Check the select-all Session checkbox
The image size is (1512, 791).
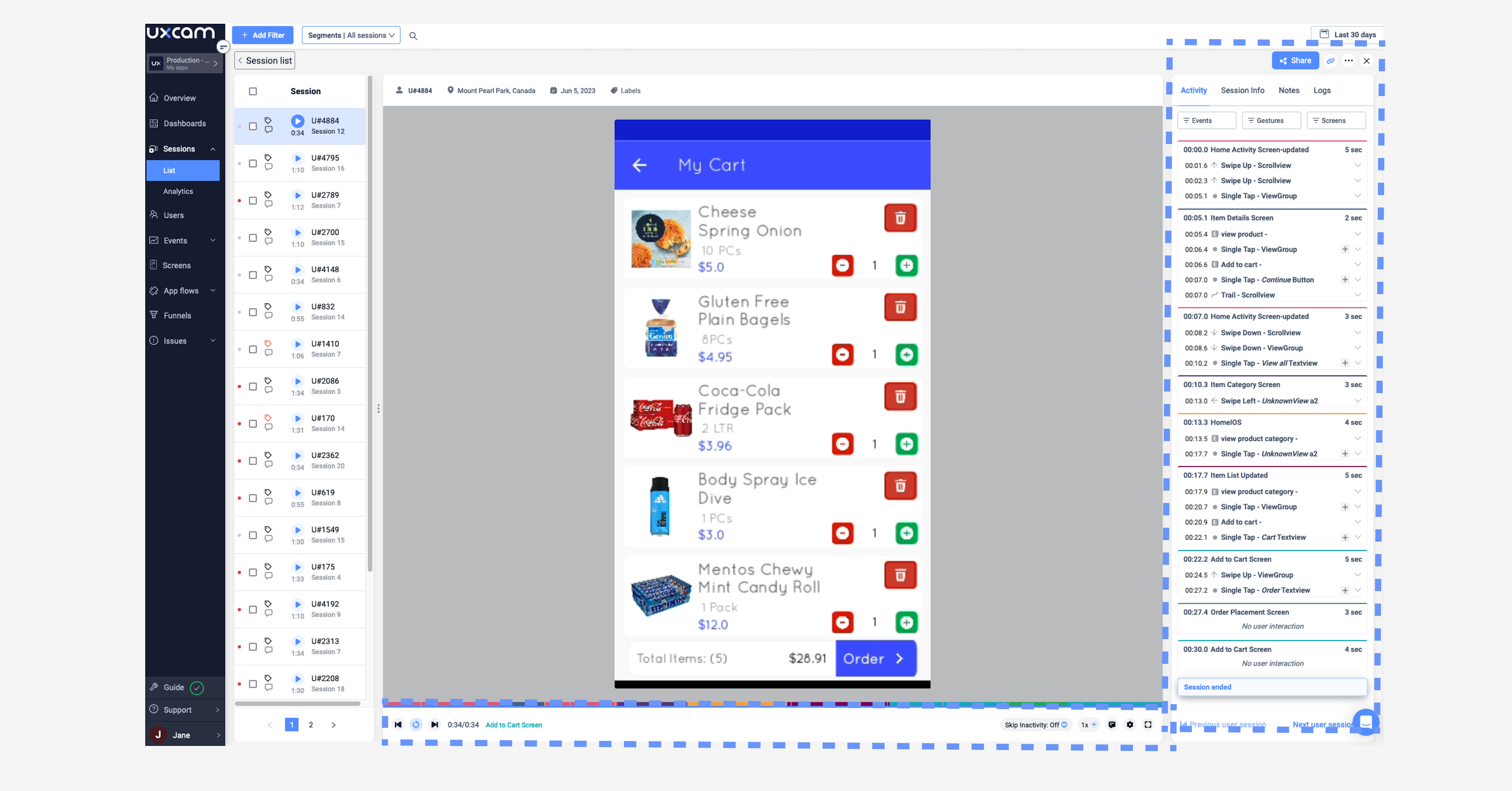253,91
